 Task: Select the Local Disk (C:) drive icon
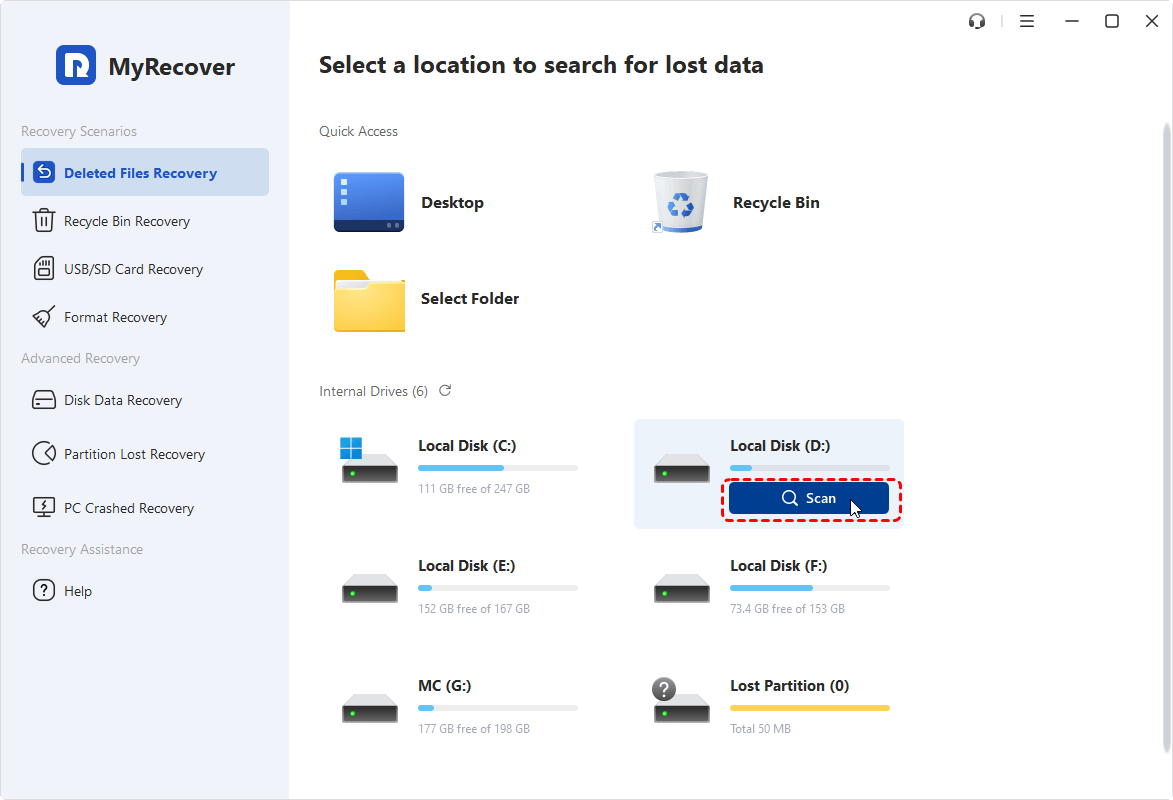click(369, 460)
